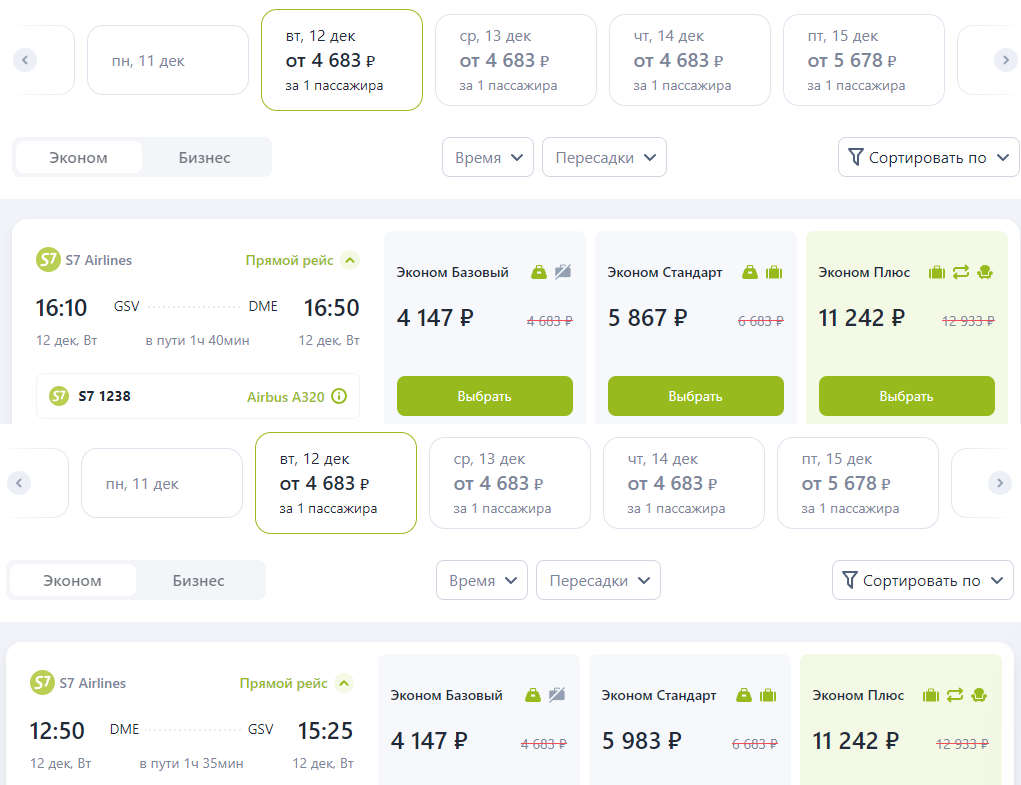Select ср, 13 дек in lower date carousel
The width and height of the screenshot is (1021, 785).
click(510, 483)
